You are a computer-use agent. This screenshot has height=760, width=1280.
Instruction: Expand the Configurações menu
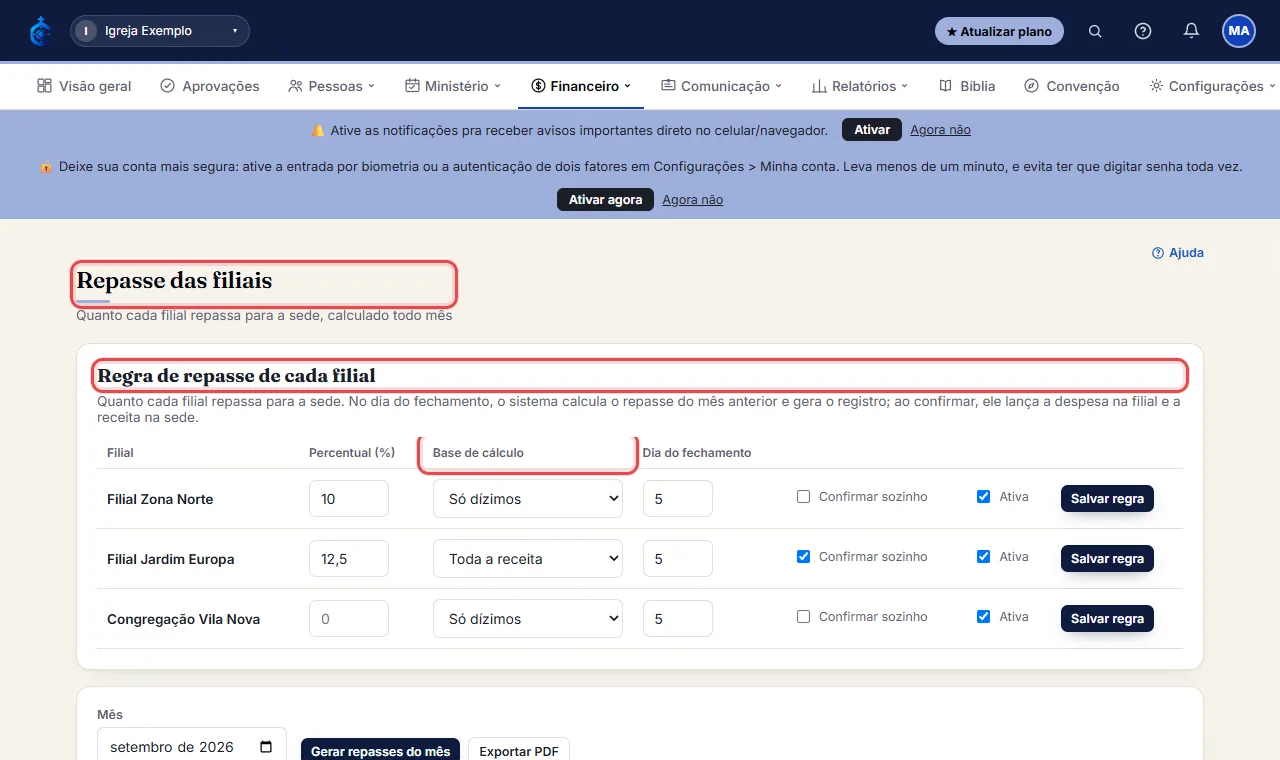pos(1213,86)
